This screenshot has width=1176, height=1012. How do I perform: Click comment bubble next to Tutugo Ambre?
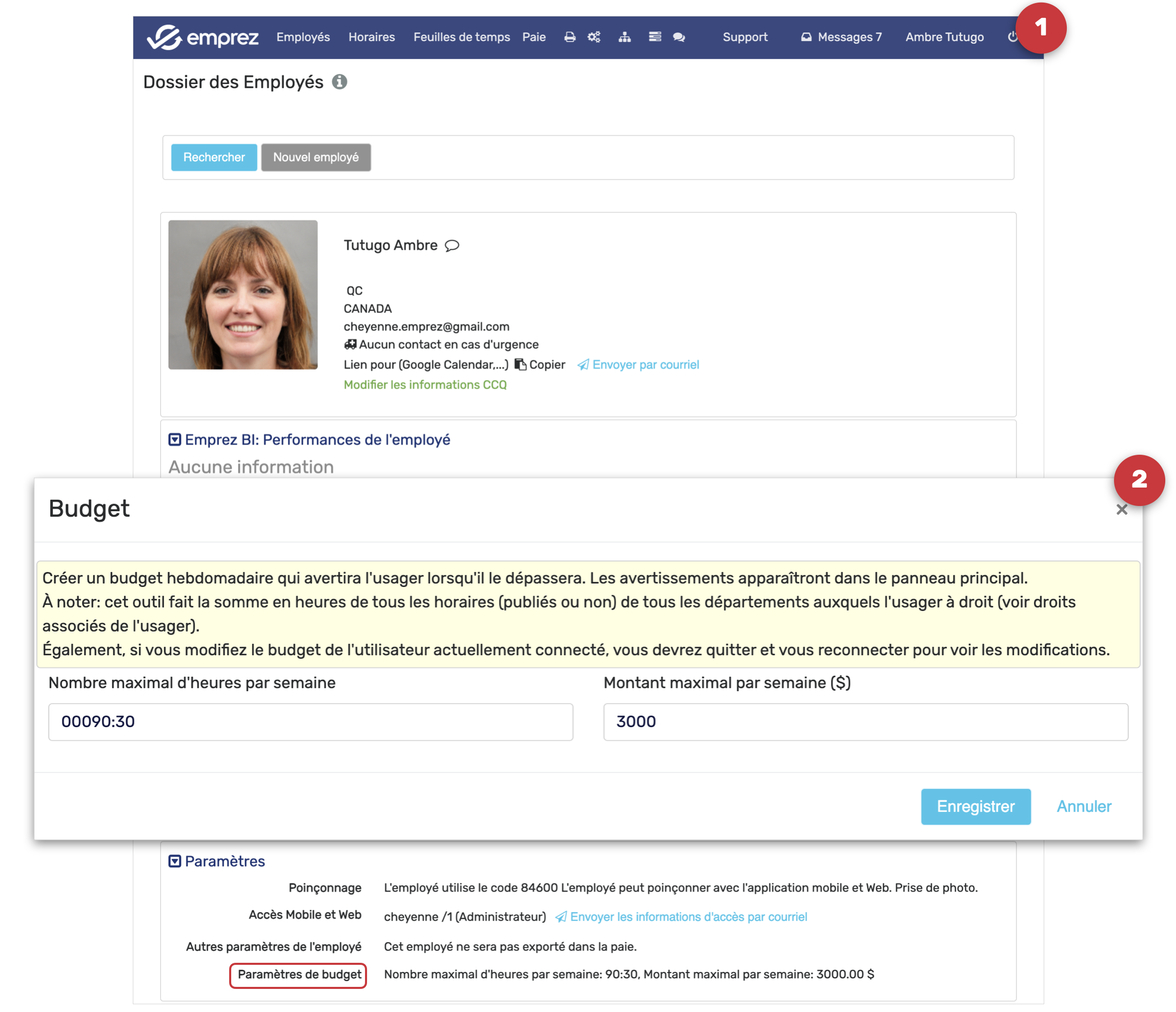tap(452, 246)
